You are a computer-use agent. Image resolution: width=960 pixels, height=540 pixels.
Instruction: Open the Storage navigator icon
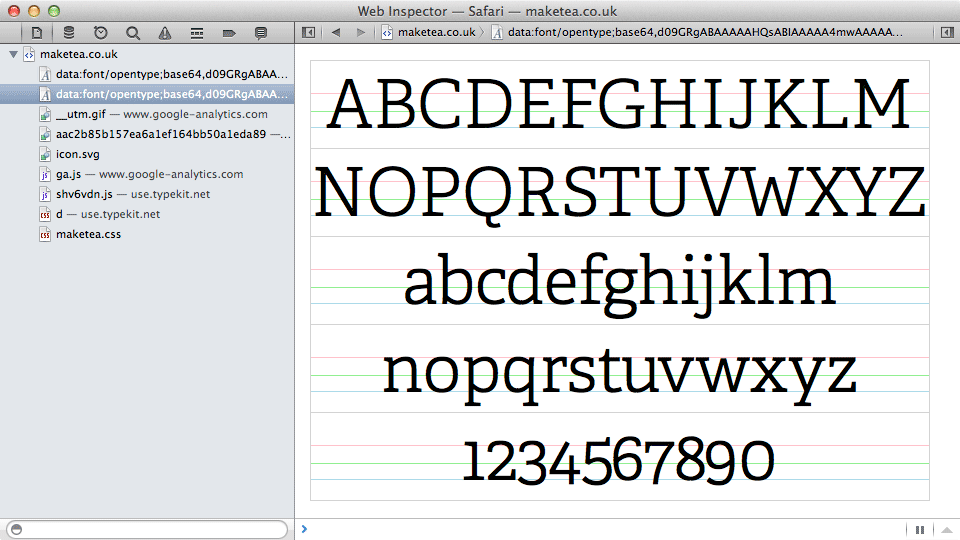click(x=69, y=33)
